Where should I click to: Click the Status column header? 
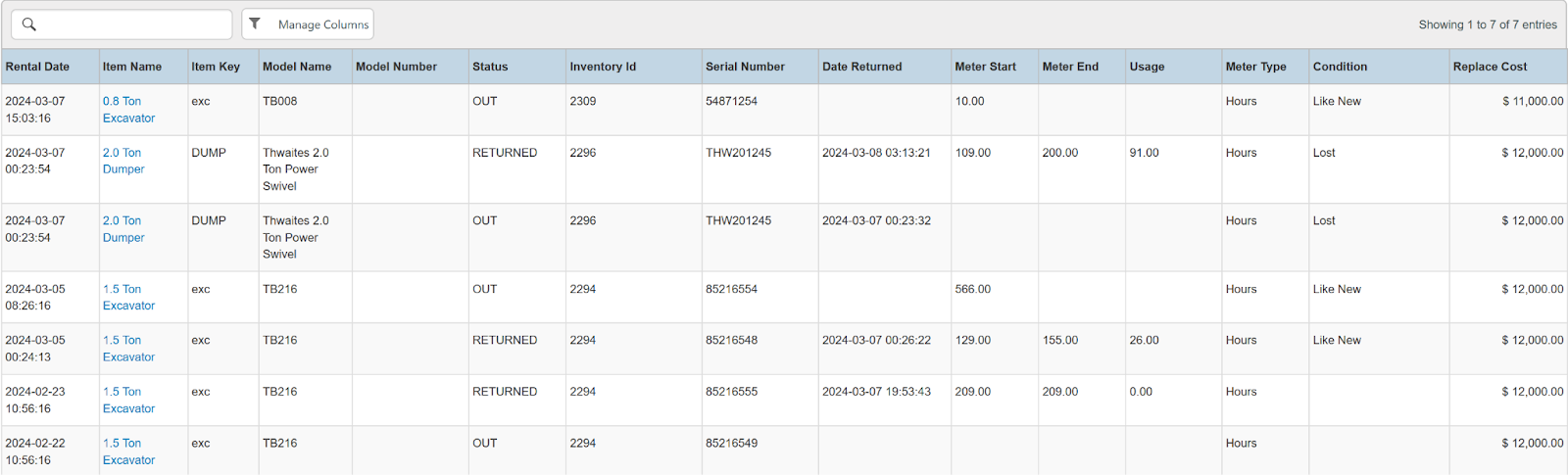tap(490, 67)
